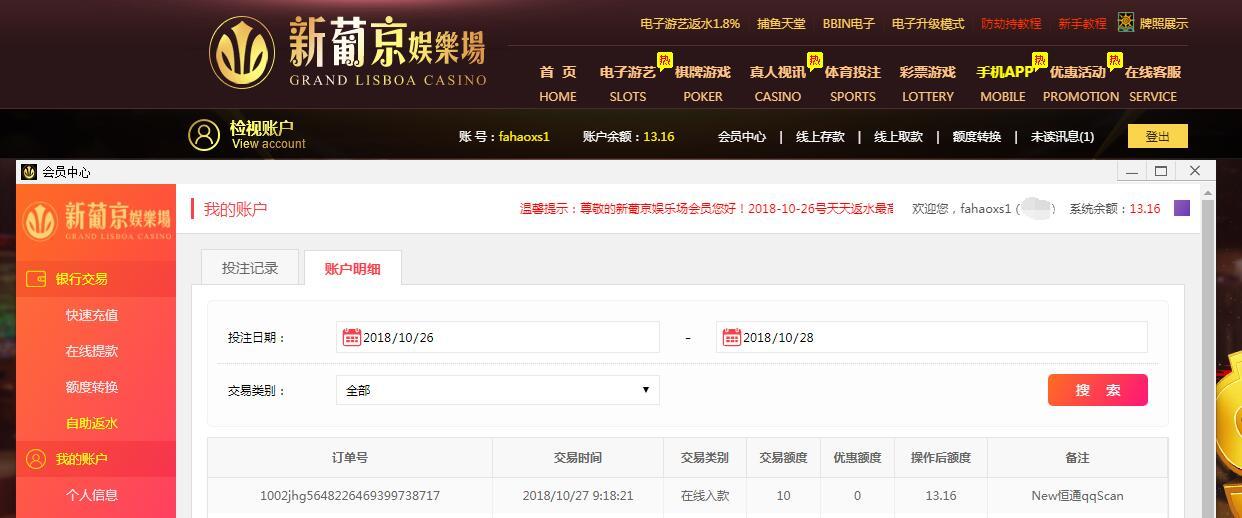
Task: Click the 登出 logout button
Action: [1158, 136]
